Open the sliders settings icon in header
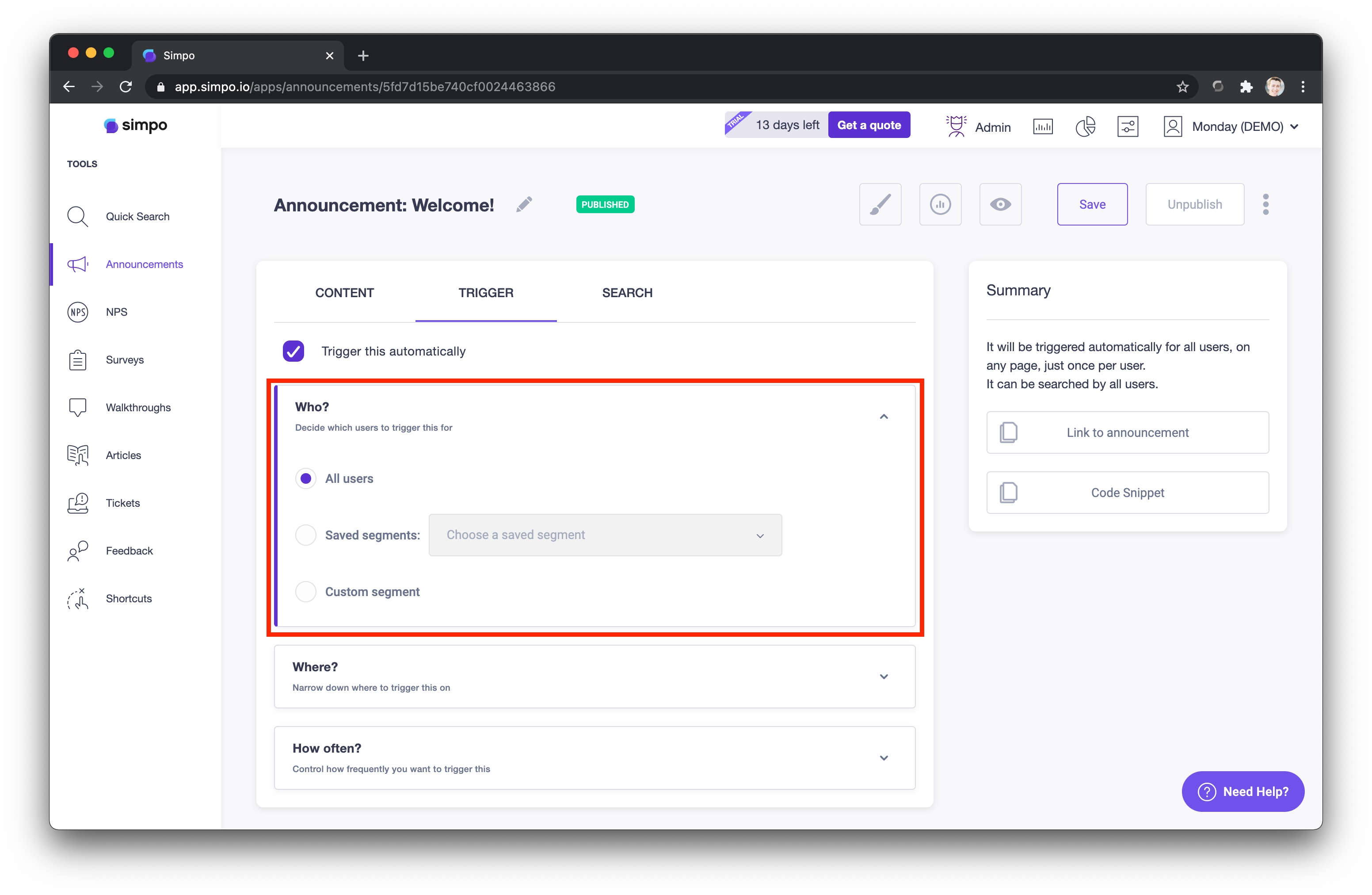Image resolution: width=1372 pixels, height=895 pixels. pos(1128,126)
